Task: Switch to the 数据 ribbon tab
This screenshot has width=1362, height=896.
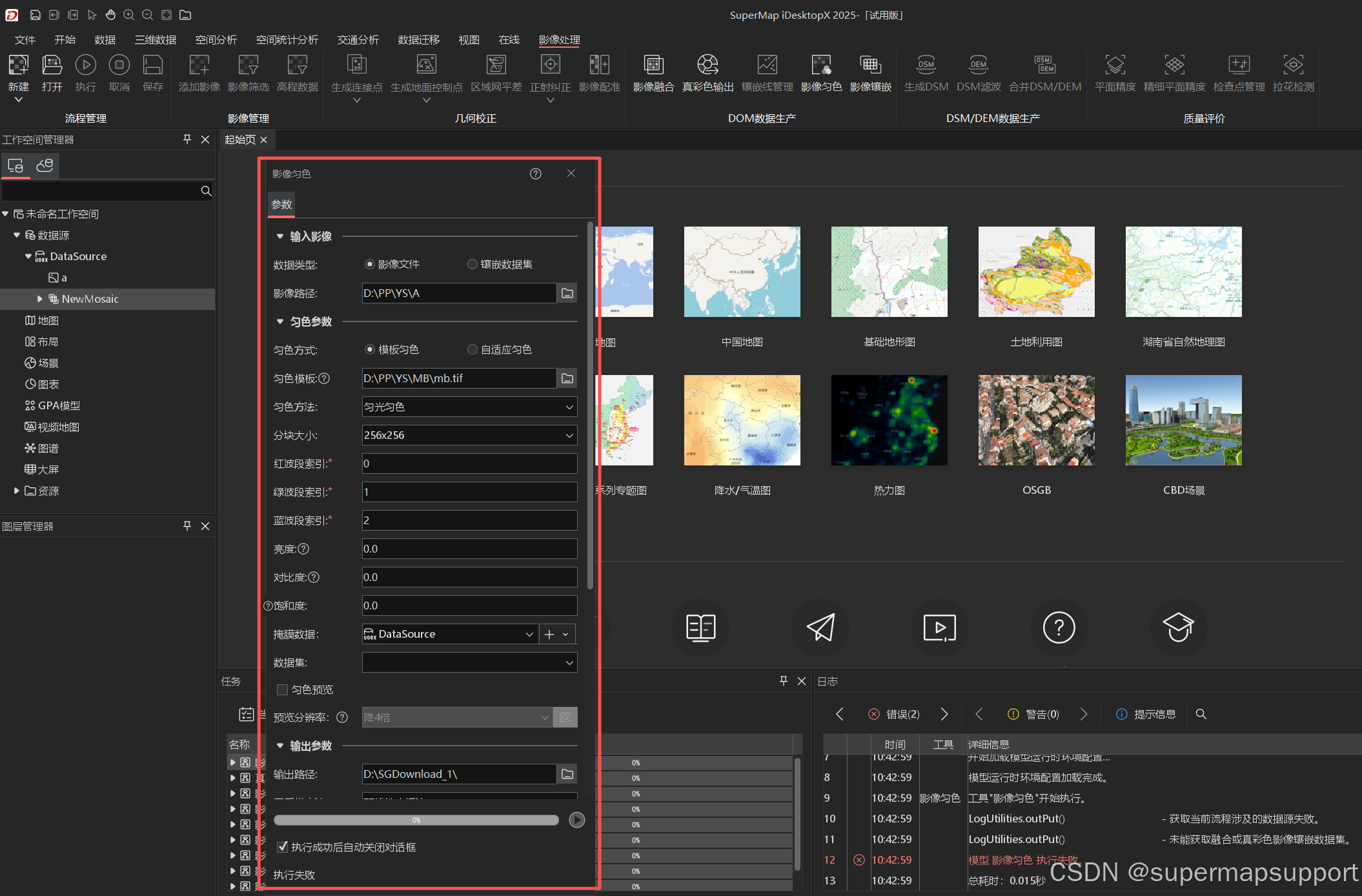Action: [105, 40]
